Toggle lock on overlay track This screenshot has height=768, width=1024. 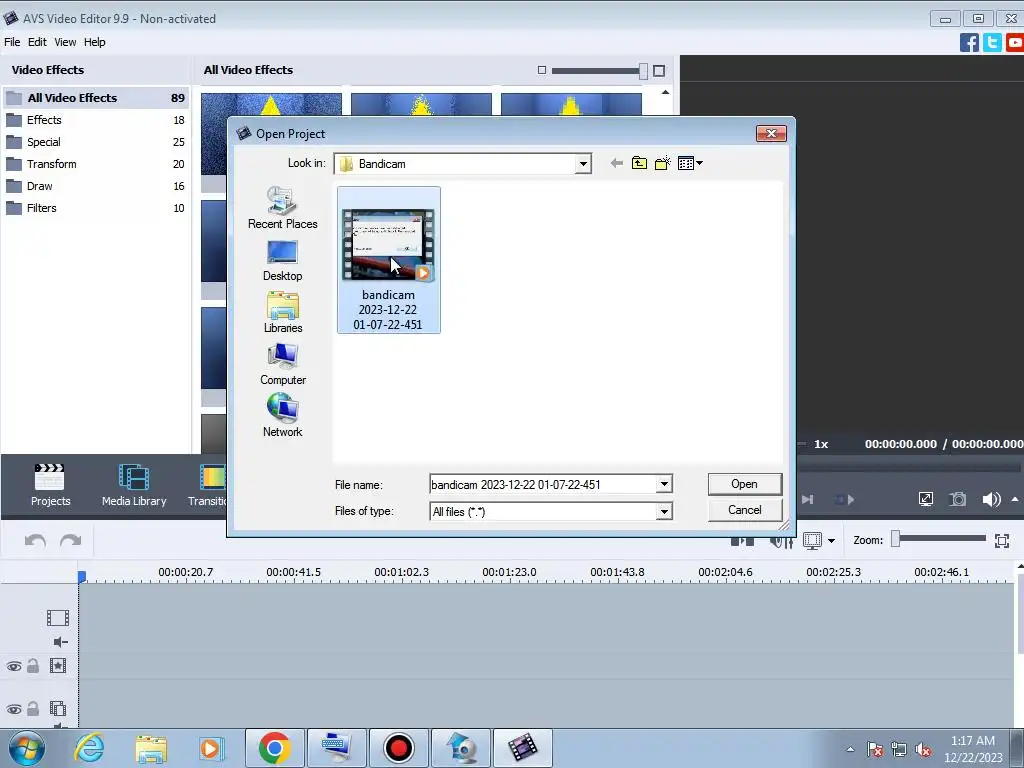coord(33,708)
